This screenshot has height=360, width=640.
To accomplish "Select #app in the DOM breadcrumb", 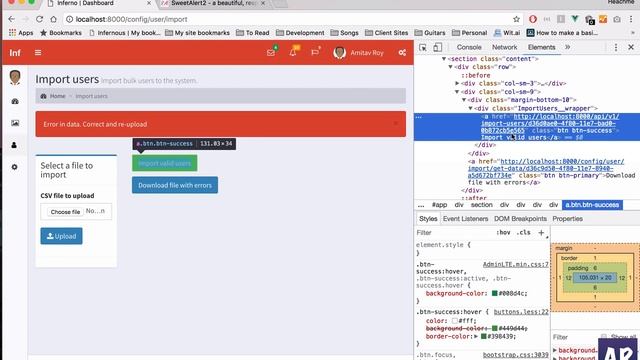I will coord(439,205).
